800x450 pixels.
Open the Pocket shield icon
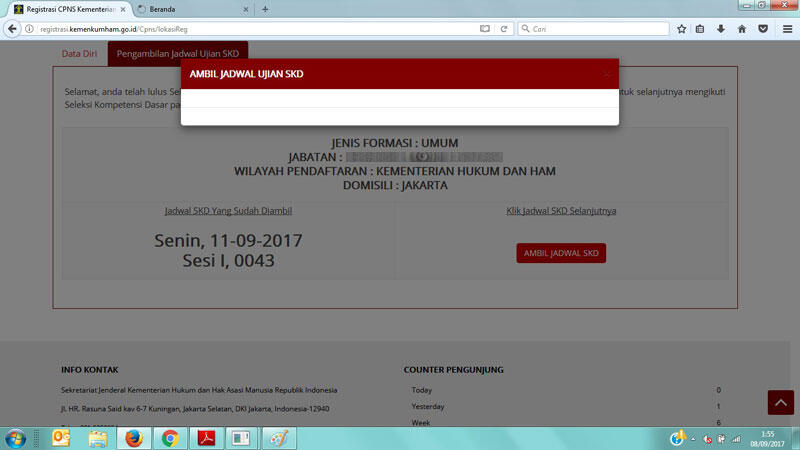coord(763,29)
